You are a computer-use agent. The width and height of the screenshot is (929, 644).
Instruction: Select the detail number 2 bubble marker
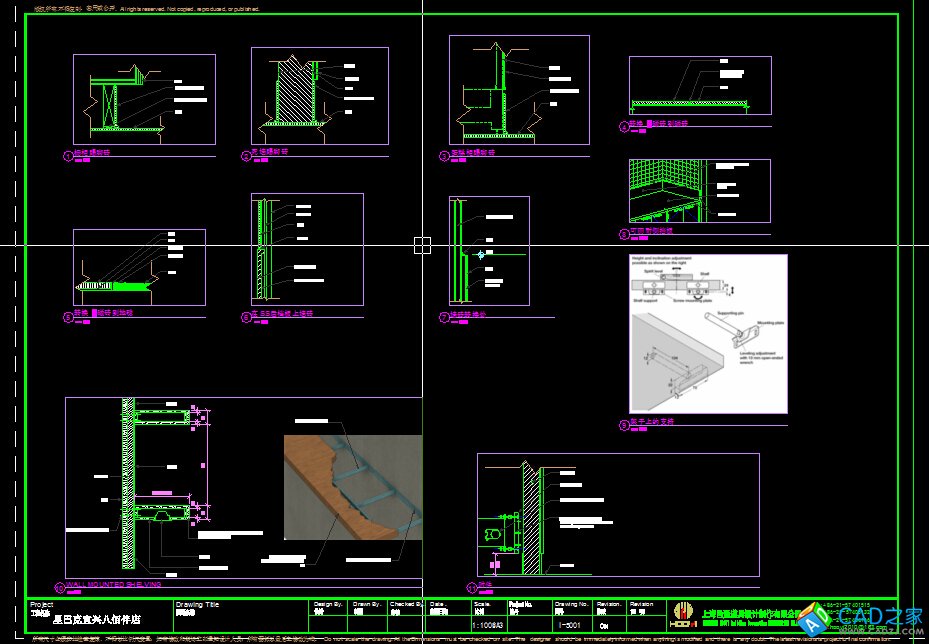coord(246,156)
